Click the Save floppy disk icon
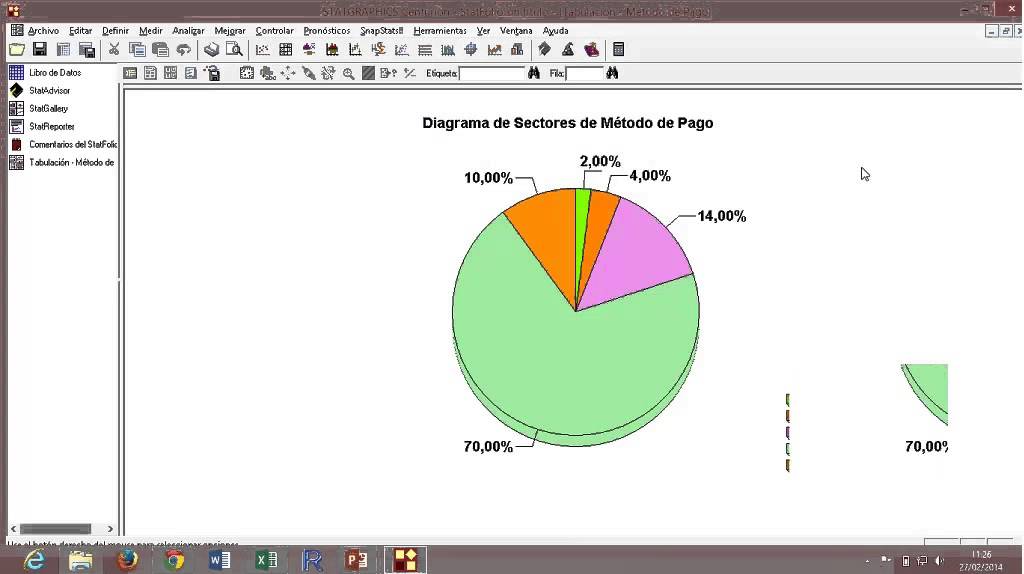Viewport: 1024px width, 574px height. (40, 50)
